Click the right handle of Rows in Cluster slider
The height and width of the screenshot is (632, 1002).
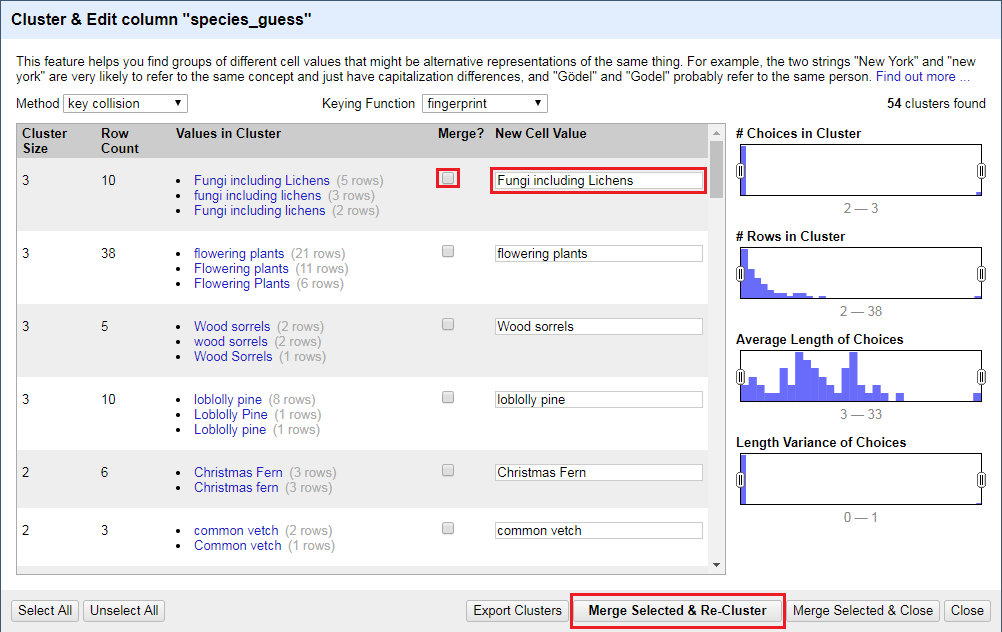[x=982, y=274]
